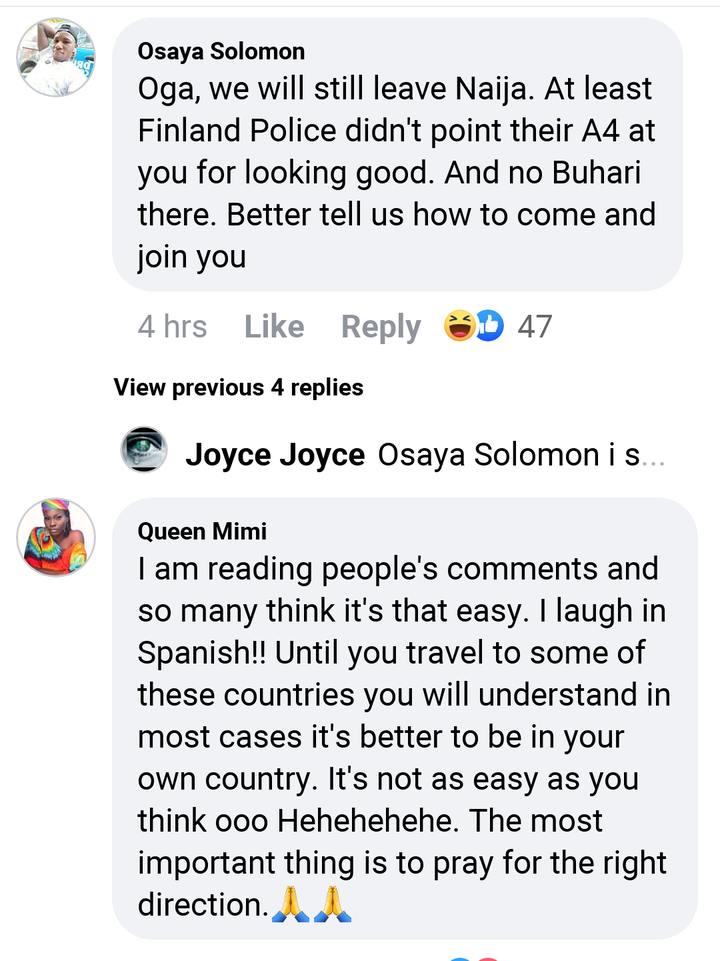This screenshot has width=720, height=961.
Task: Open Osaya Solomon's profile picture
Action: [x=56, y=57]
